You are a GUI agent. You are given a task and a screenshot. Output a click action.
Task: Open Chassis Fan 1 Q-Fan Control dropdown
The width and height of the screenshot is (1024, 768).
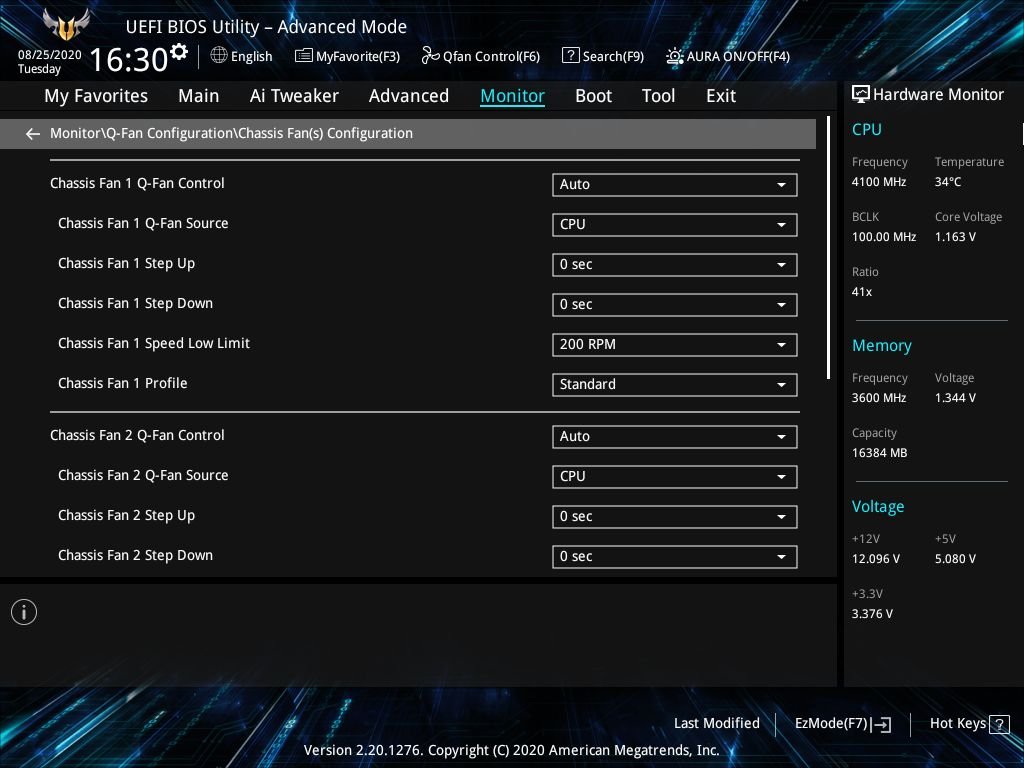coord(674,185)
